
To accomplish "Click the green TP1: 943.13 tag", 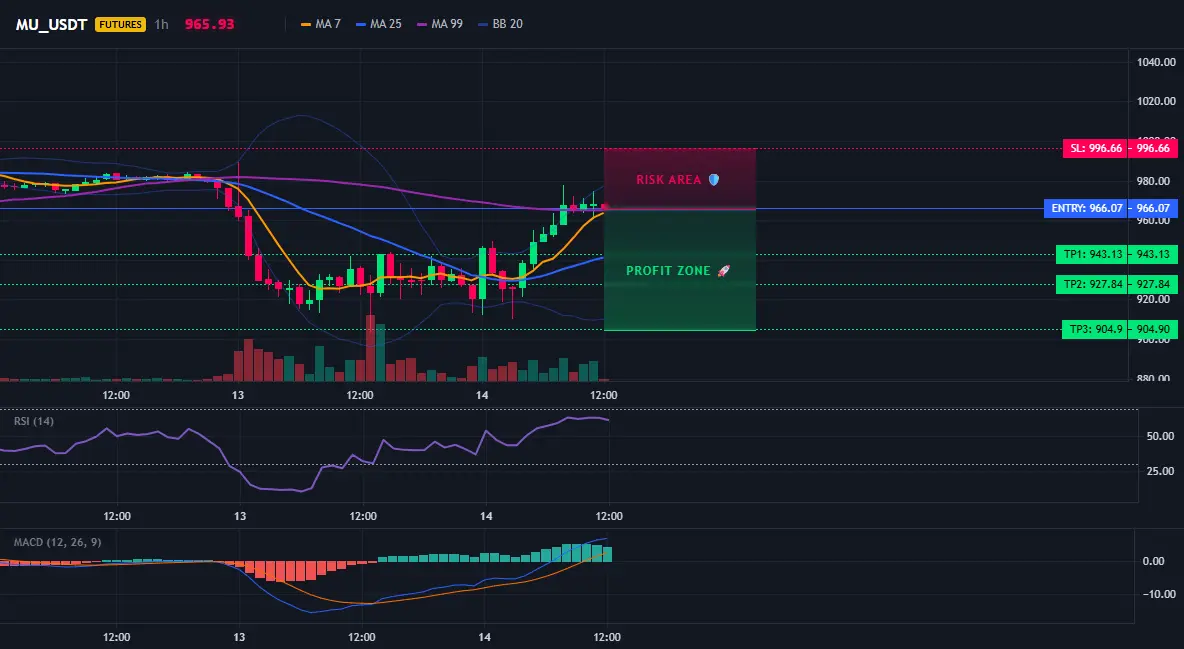I will tap(1117, 255).
